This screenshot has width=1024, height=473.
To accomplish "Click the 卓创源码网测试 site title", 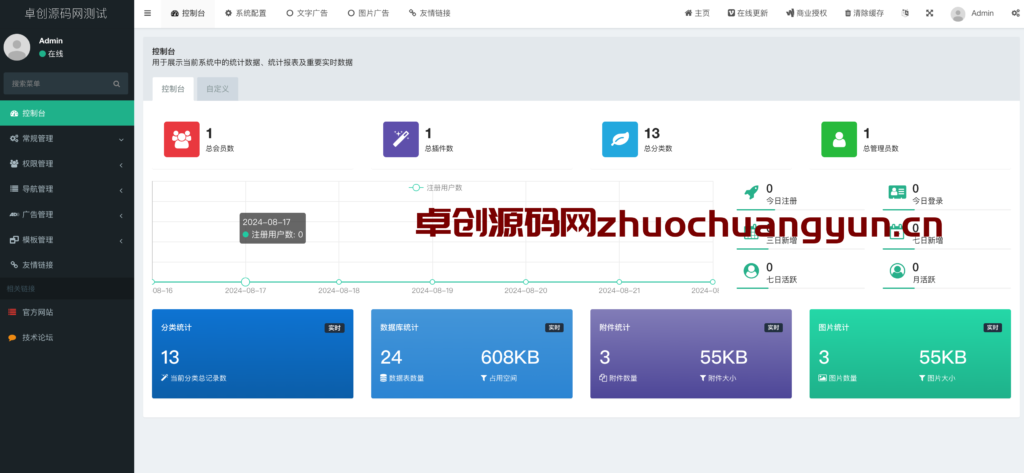I will click(x=65, y=13).
